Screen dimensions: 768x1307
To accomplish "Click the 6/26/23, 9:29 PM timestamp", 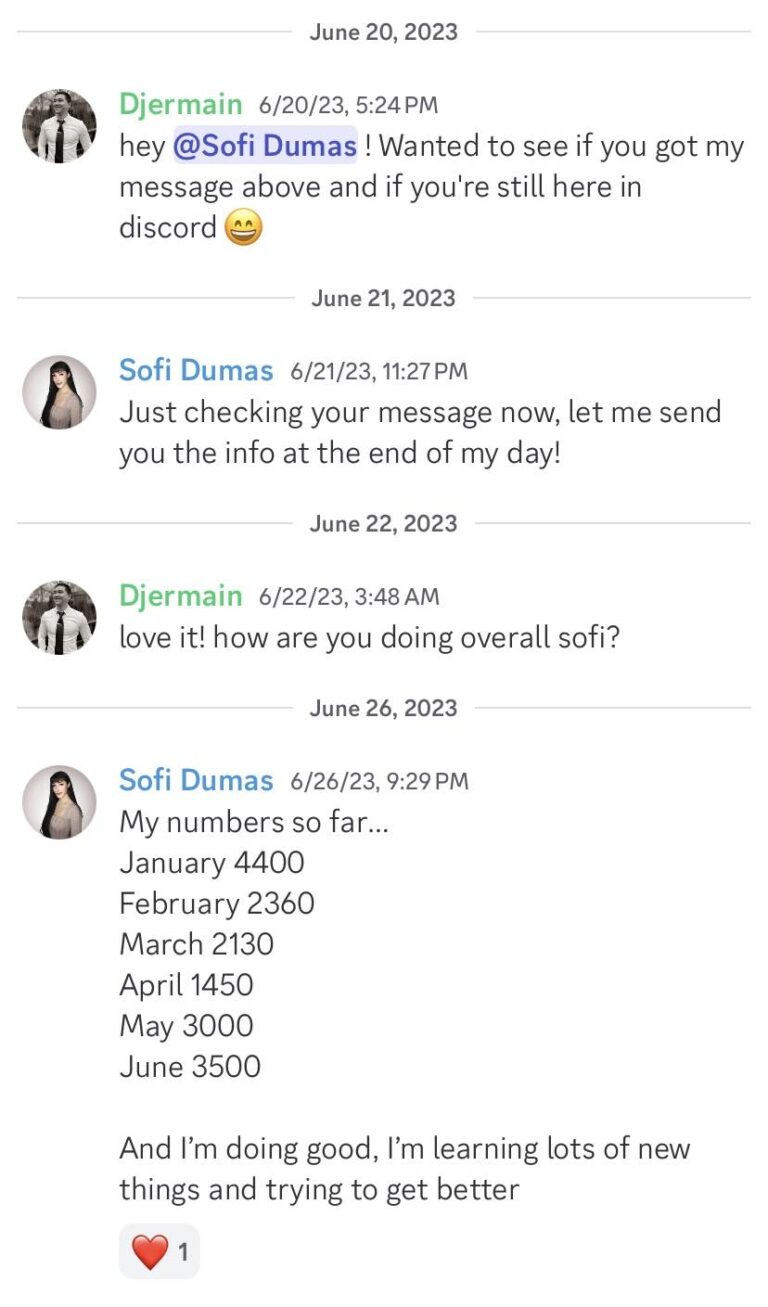I will [x=379, y=781].
